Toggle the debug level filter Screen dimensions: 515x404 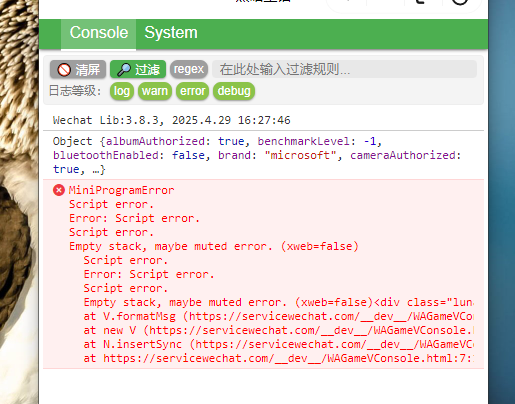(x=234, y=91)
